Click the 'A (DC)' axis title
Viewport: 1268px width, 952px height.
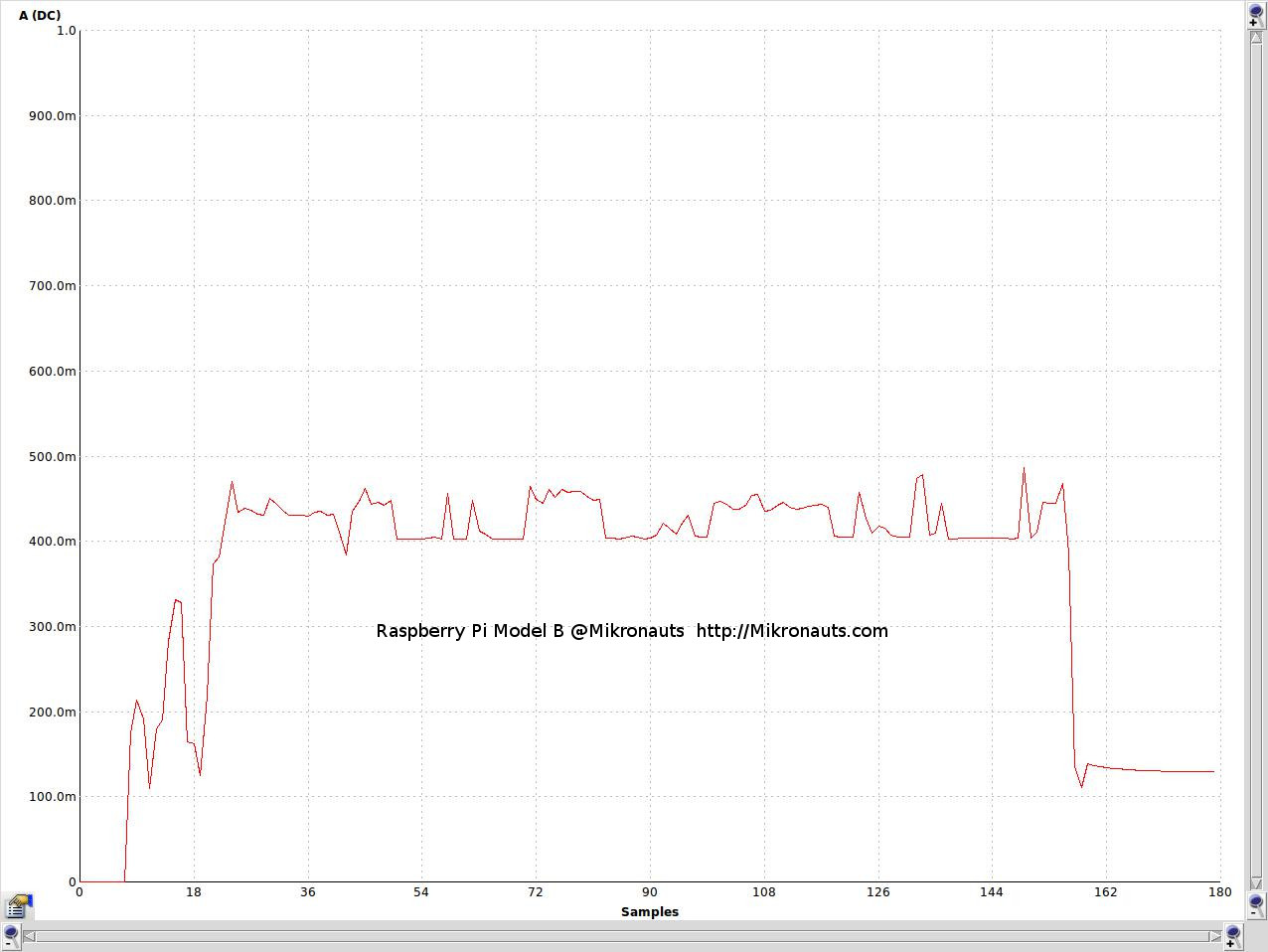[40, 15]
